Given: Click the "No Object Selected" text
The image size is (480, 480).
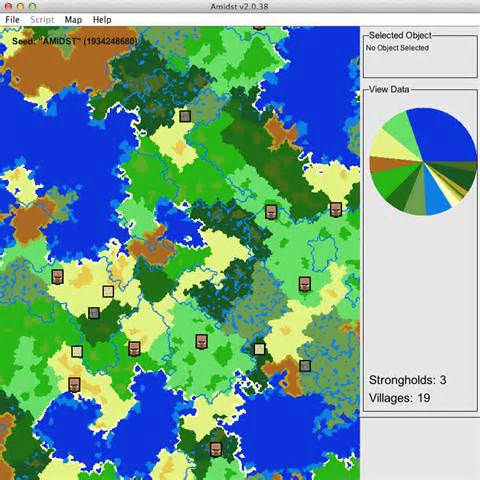Looking at the screenshot, I should click(x=397, y=48).
